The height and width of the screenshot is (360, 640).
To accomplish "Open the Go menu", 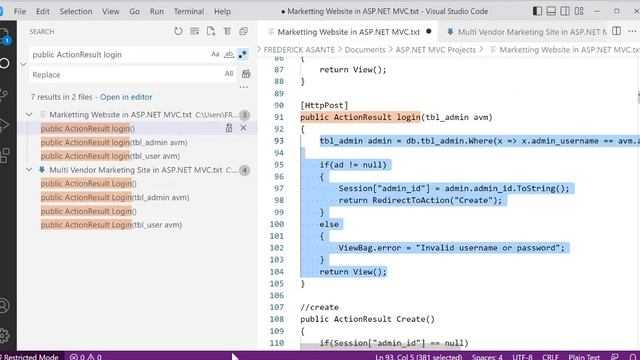I will coord(134,11).
